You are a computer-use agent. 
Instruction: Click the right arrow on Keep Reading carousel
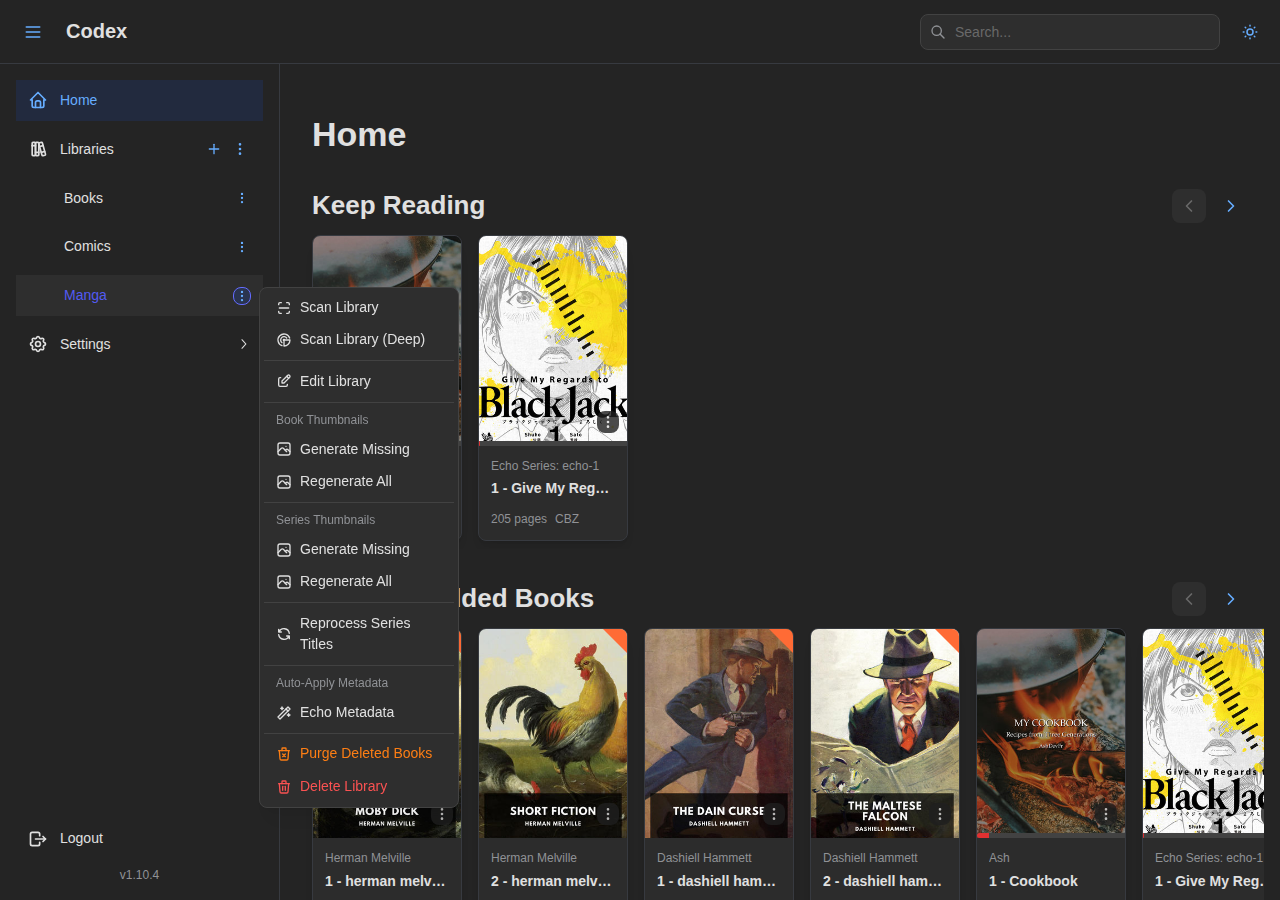pyautogui.click(x=1230, y=206)
